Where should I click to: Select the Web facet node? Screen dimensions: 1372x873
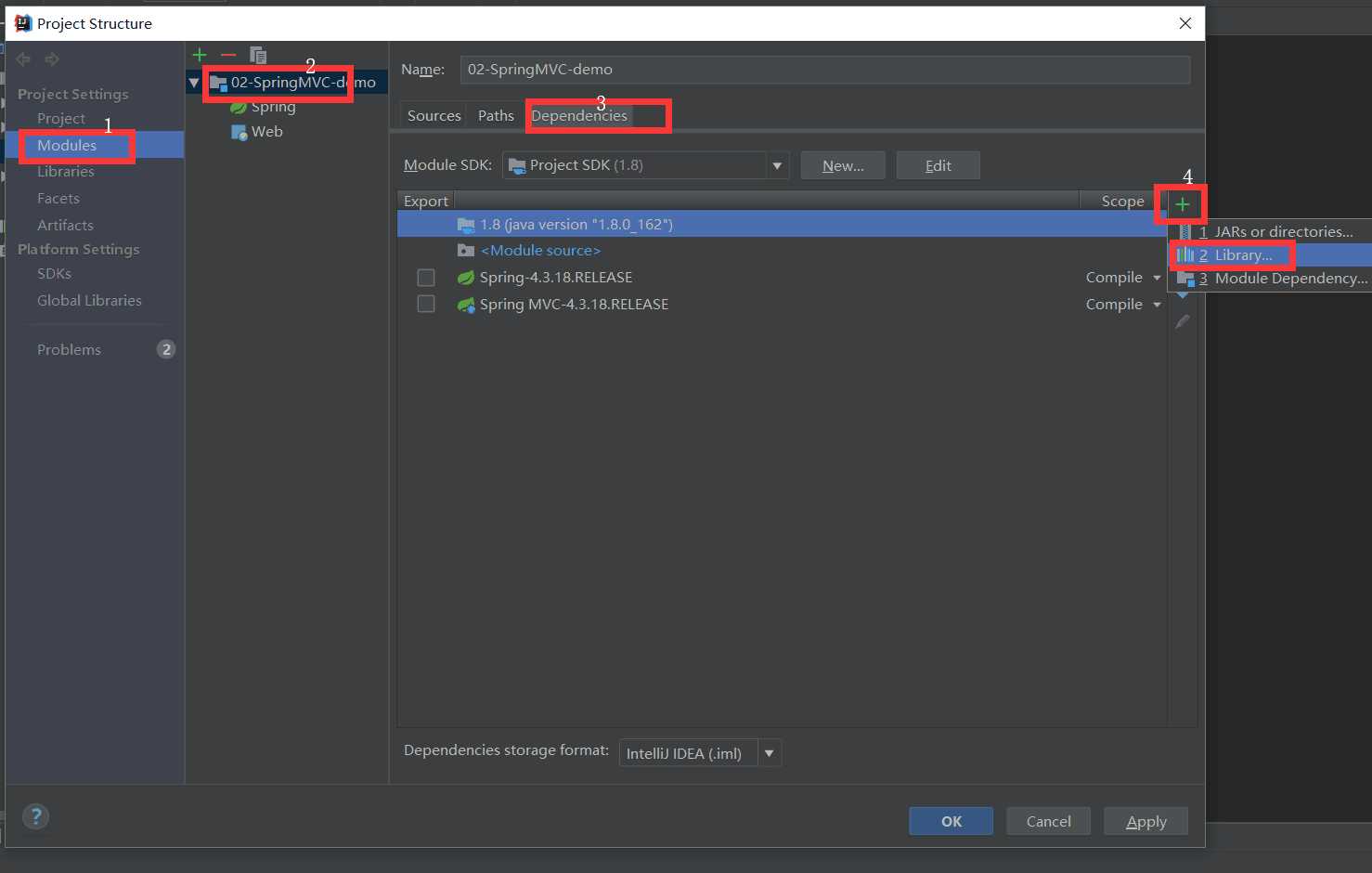(266, 132)
